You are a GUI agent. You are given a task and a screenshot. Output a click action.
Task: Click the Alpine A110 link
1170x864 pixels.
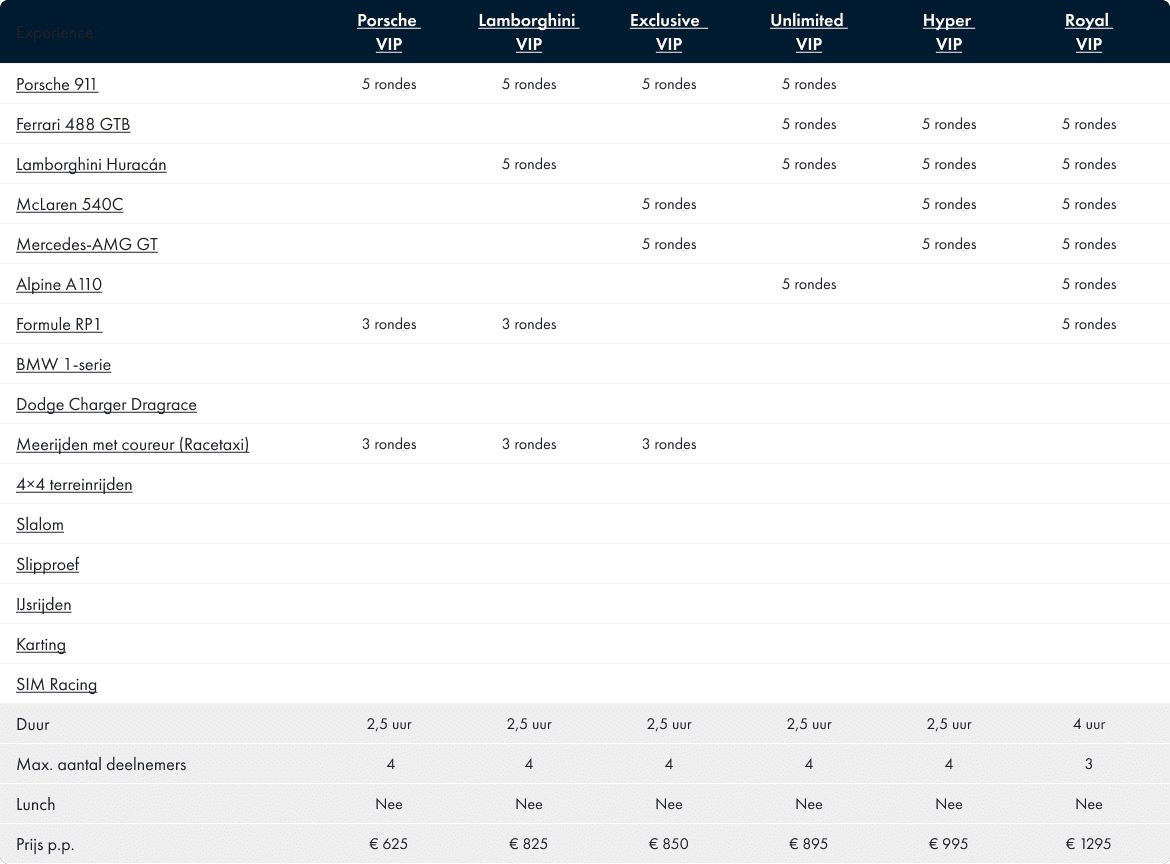59,284
